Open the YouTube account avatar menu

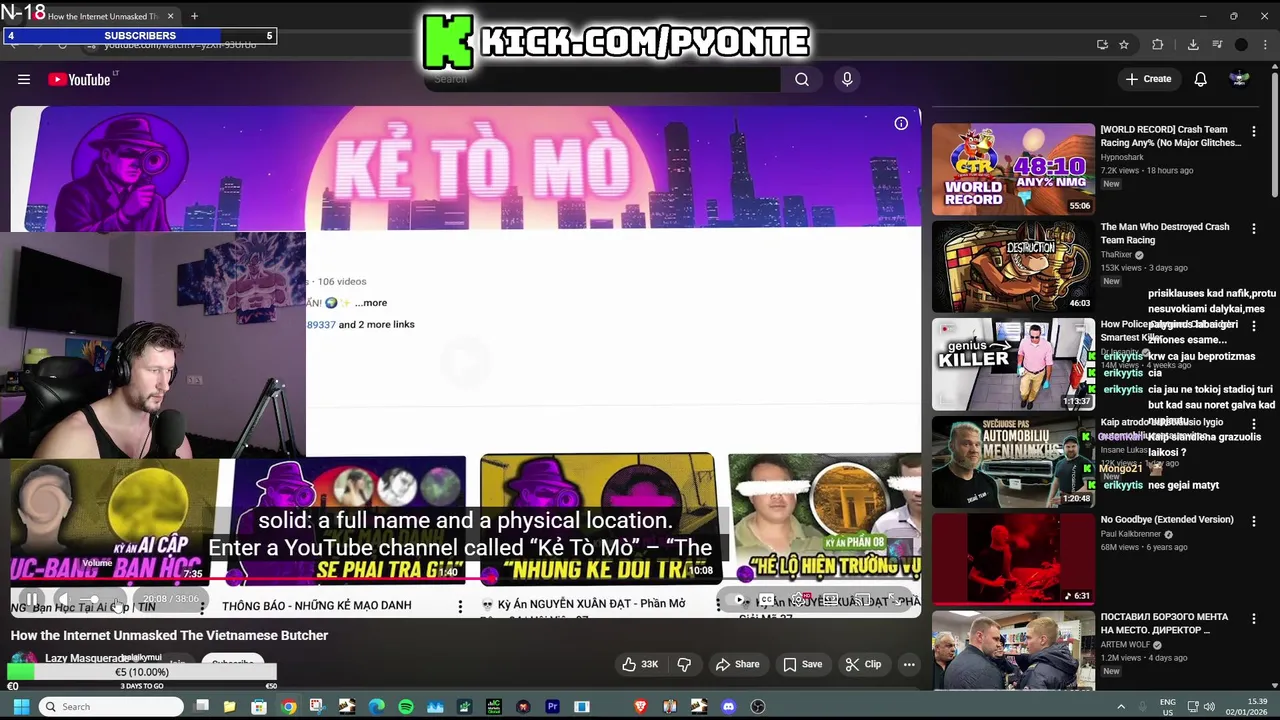1239,79
